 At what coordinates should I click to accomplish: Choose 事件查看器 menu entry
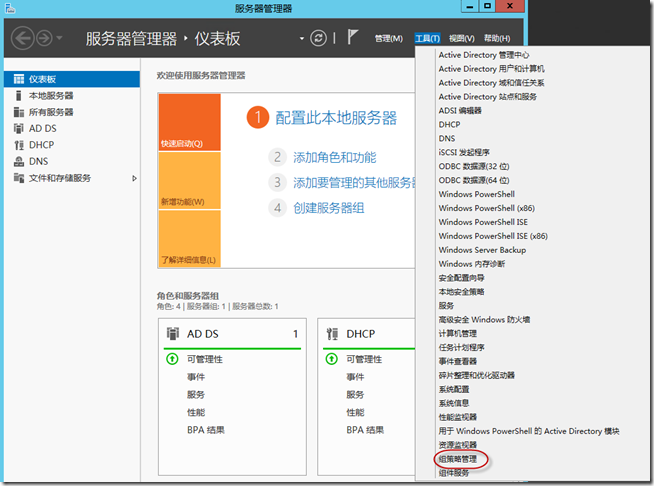[458, 361]
